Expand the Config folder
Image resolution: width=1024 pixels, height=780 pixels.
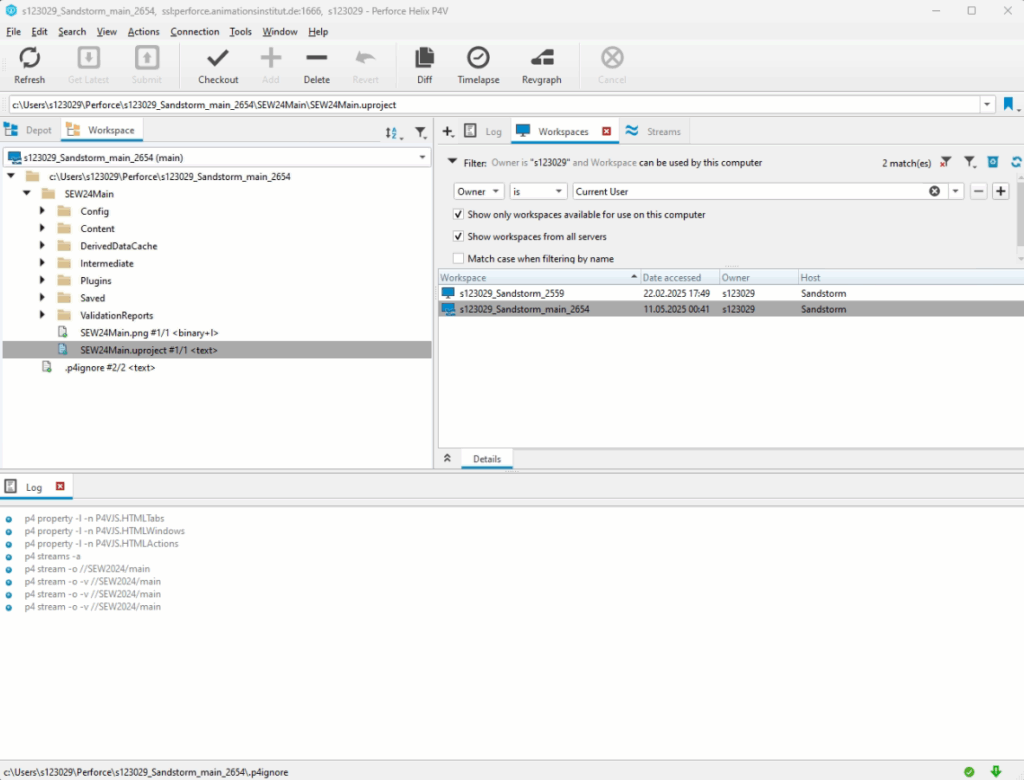[x=42, y=210]
